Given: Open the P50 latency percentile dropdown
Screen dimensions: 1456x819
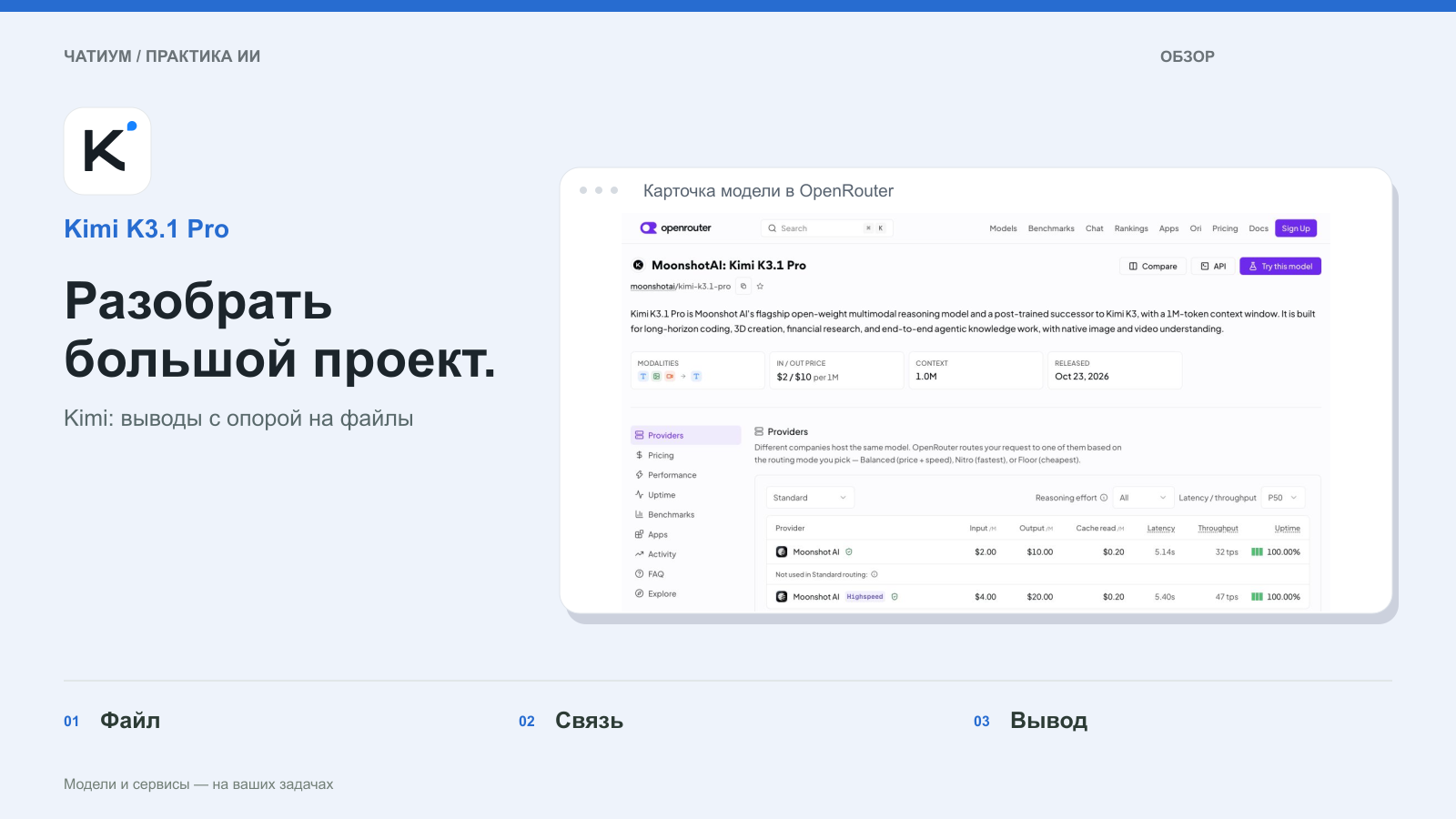Looking at the screenshot, I should point(1283,498).
